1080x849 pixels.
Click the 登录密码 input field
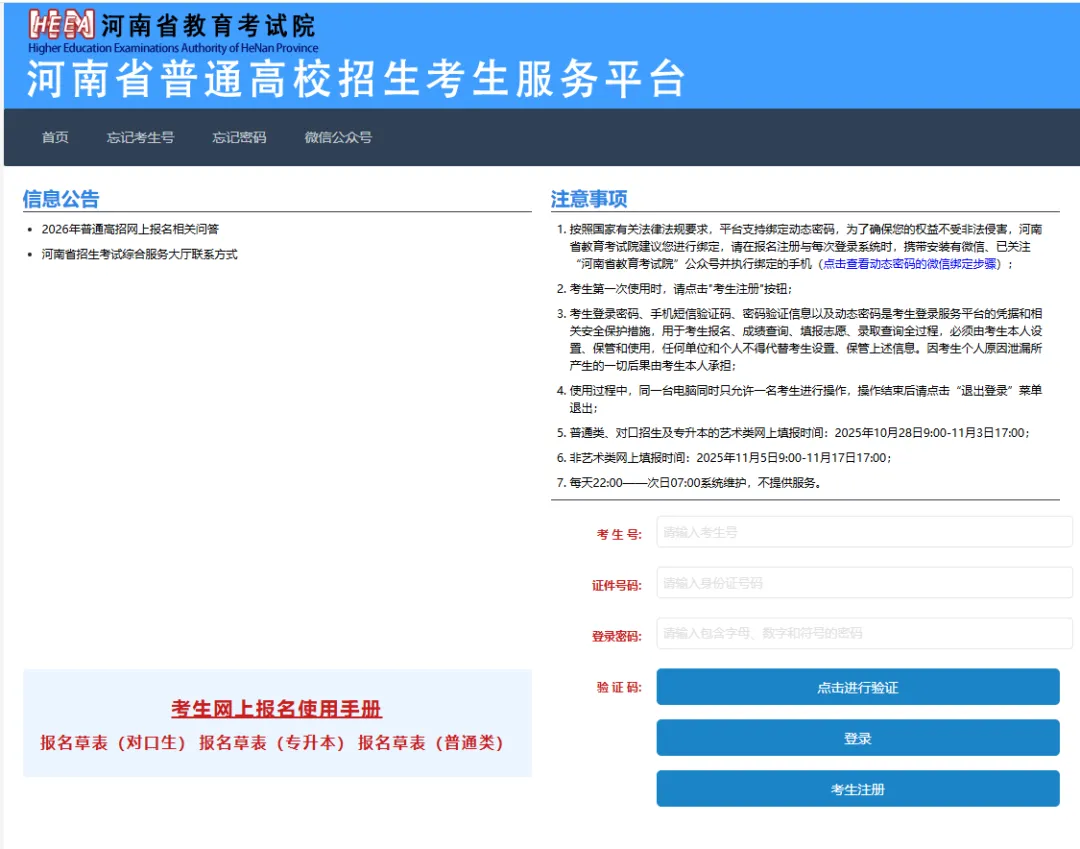864,633
